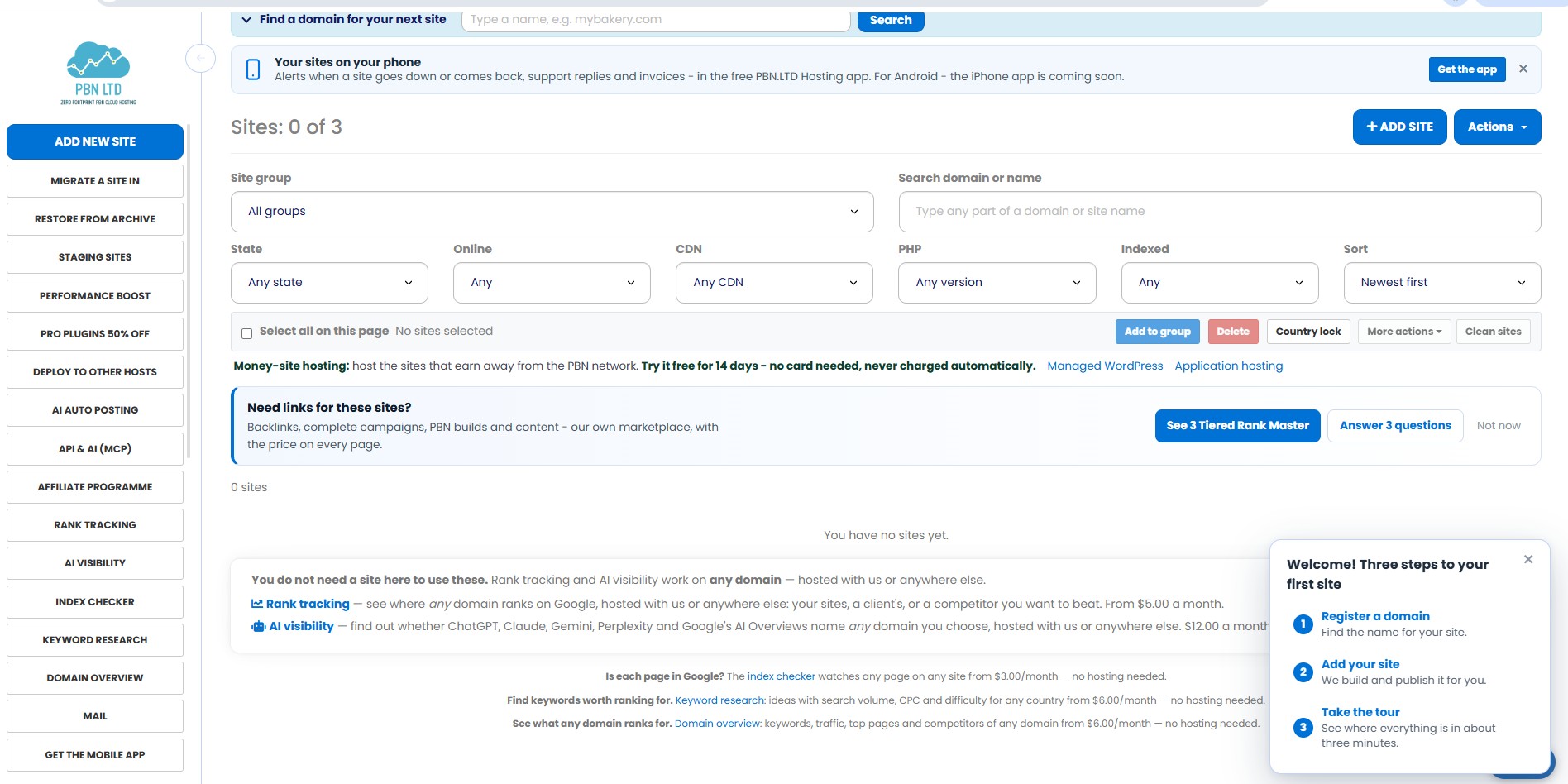Click the Country lock button

point(1308,332)
